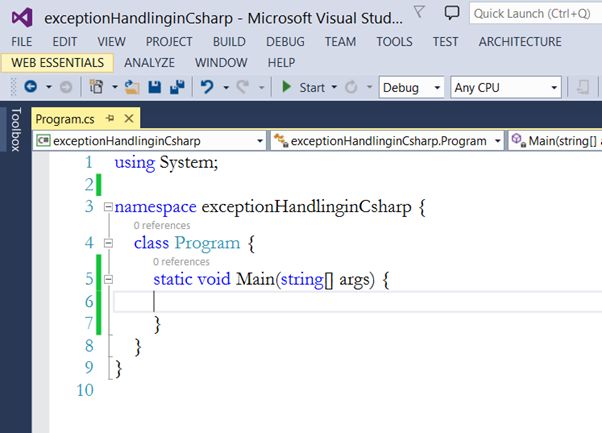The height and width of the screenshot is (433, 602).
Task: Click the 0 references link above class Program
Action: (162, 225)
